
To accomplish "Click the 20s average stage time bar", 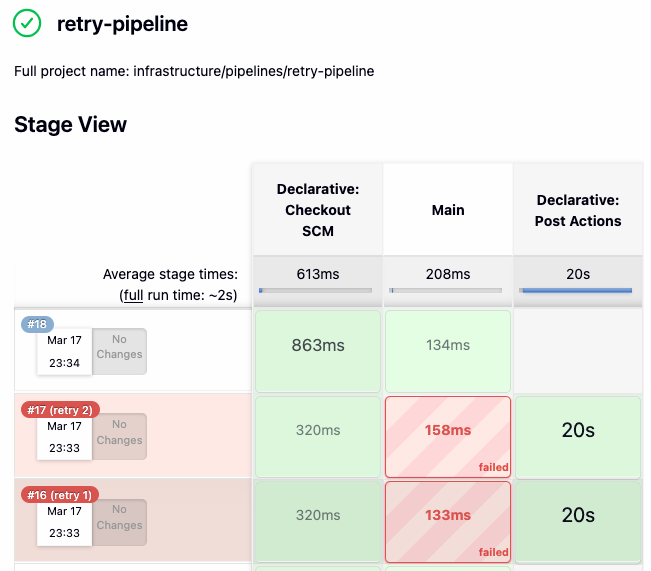I will coord(578,291).
